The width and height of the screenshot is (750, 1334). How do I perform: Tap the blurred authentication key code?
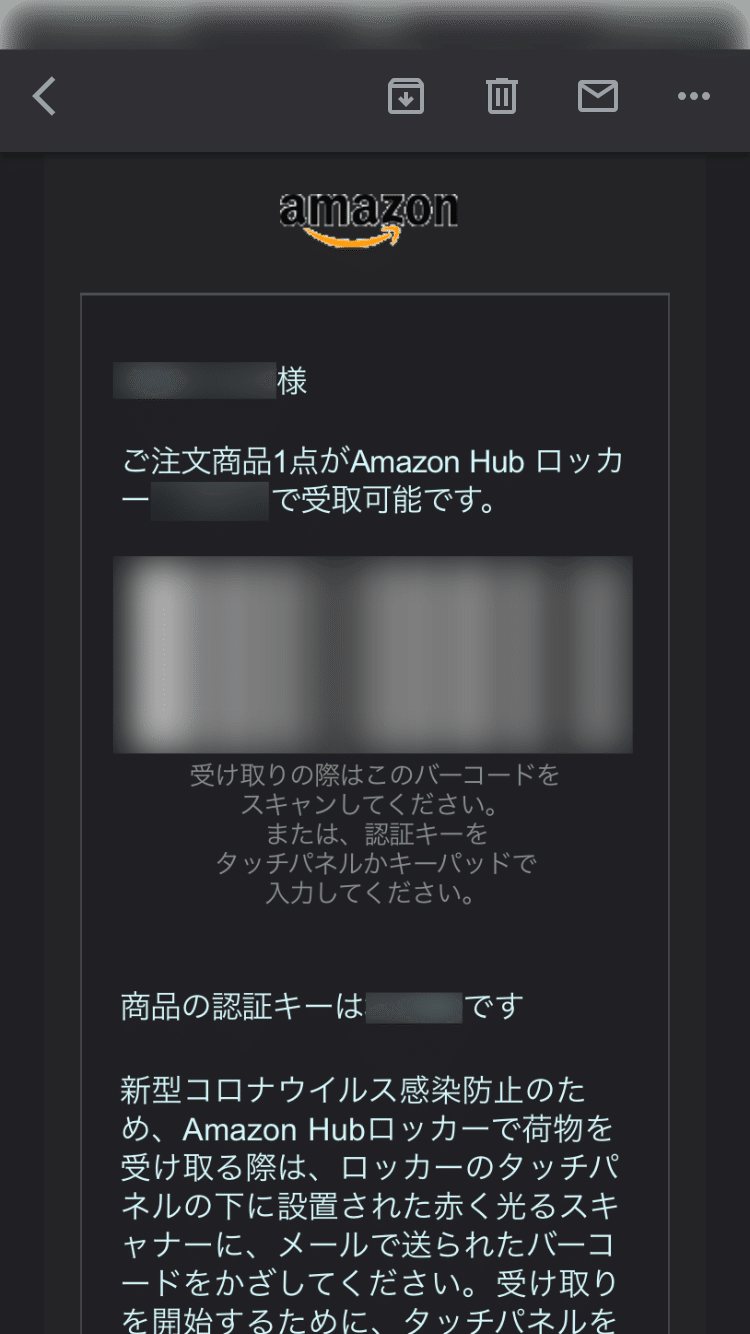[x=413, y=1007]
